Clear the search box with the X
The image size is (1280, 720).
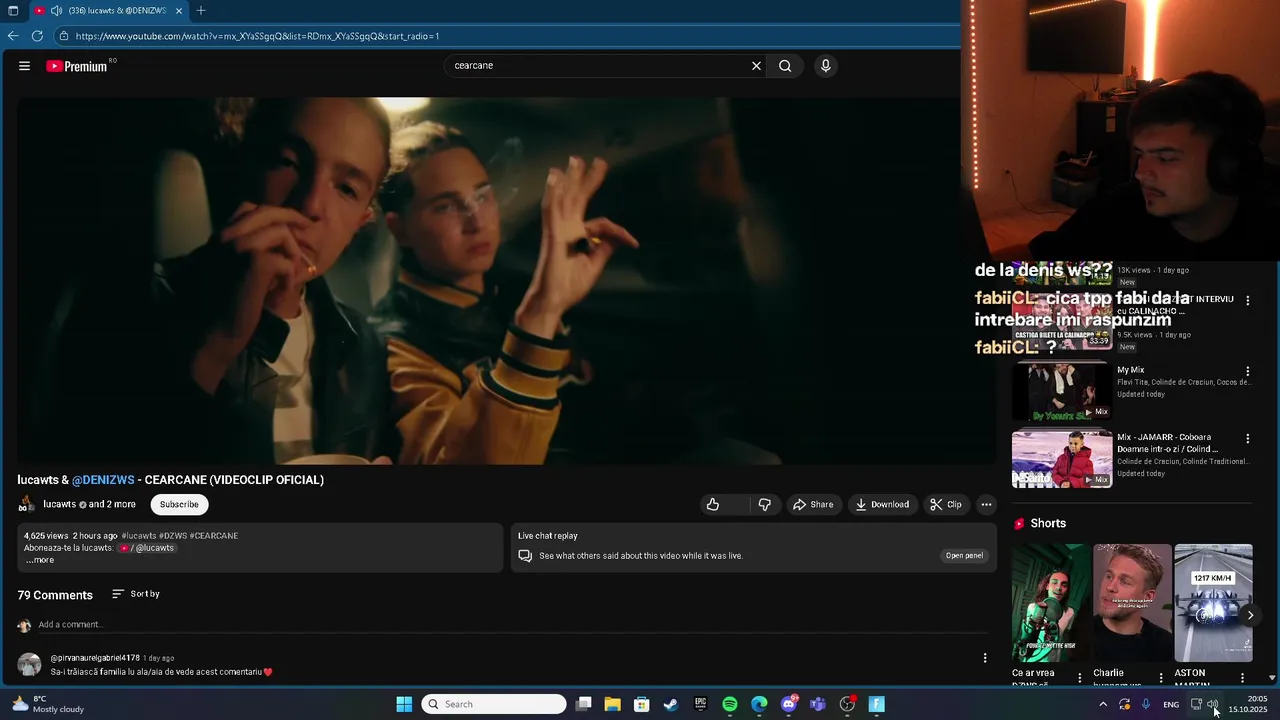[x=756, y=66]
